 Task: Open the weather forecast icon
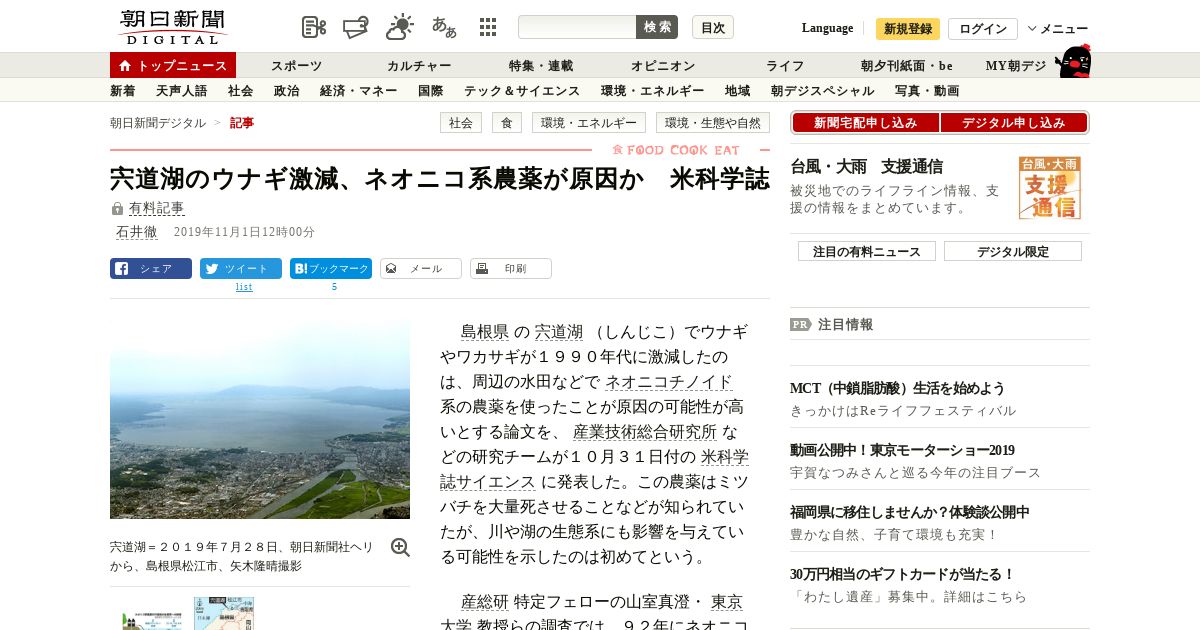tap(400, 27)
